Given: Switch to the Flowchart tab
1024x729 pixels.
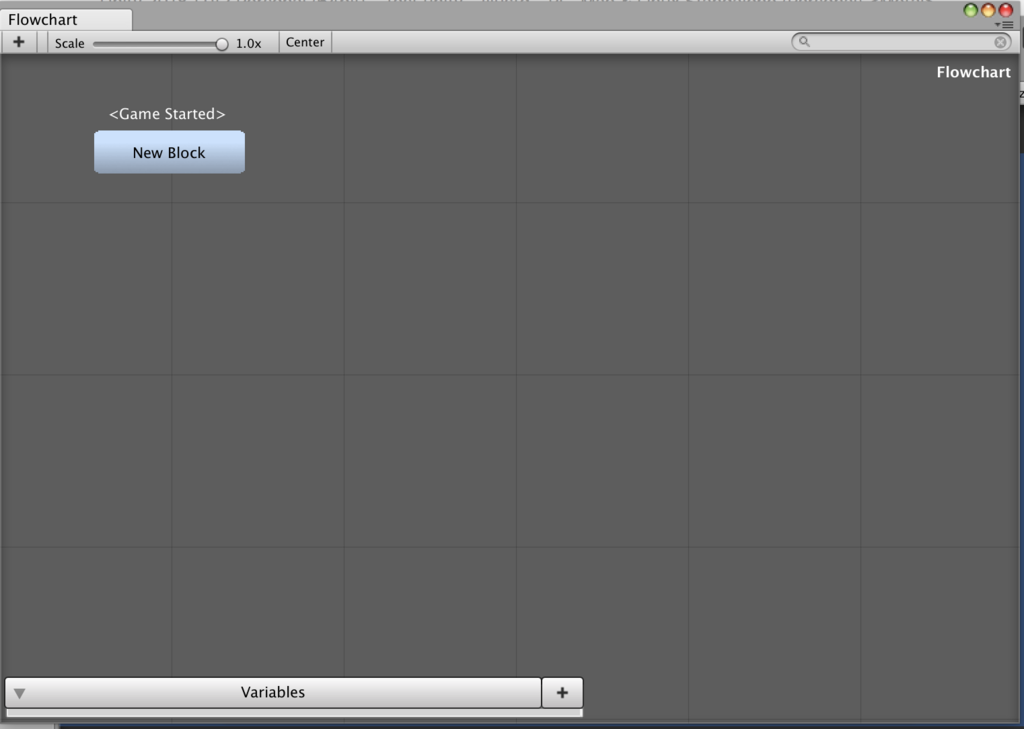Looking at the screenshot, I should click(x=65, y=19).
